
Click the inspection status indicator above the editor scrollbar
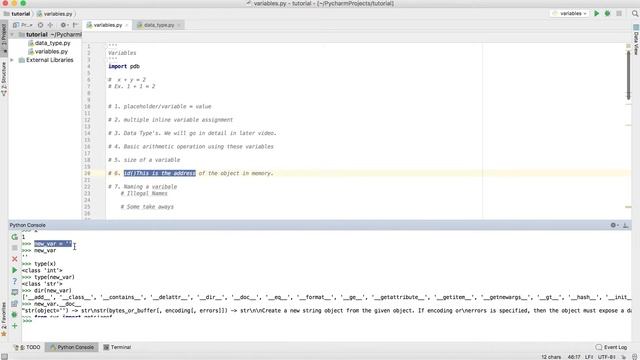pos(629,46)
